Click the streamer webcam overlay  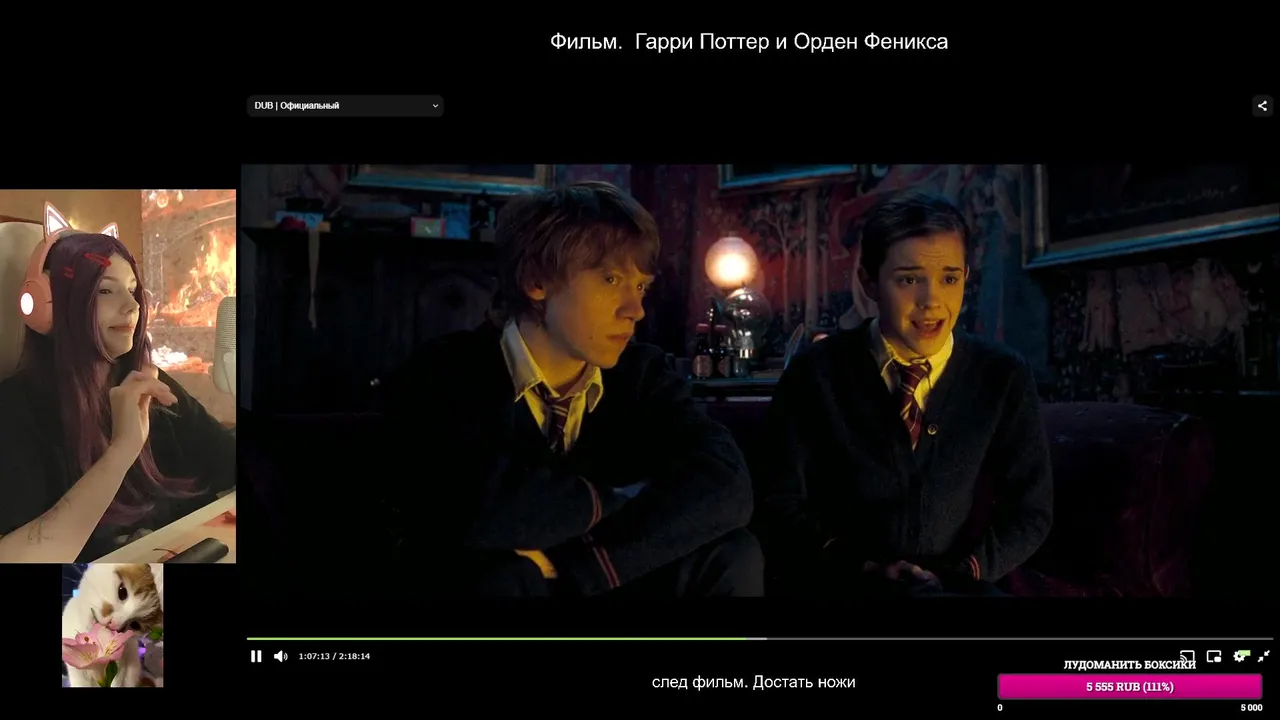tap(118, 376)
